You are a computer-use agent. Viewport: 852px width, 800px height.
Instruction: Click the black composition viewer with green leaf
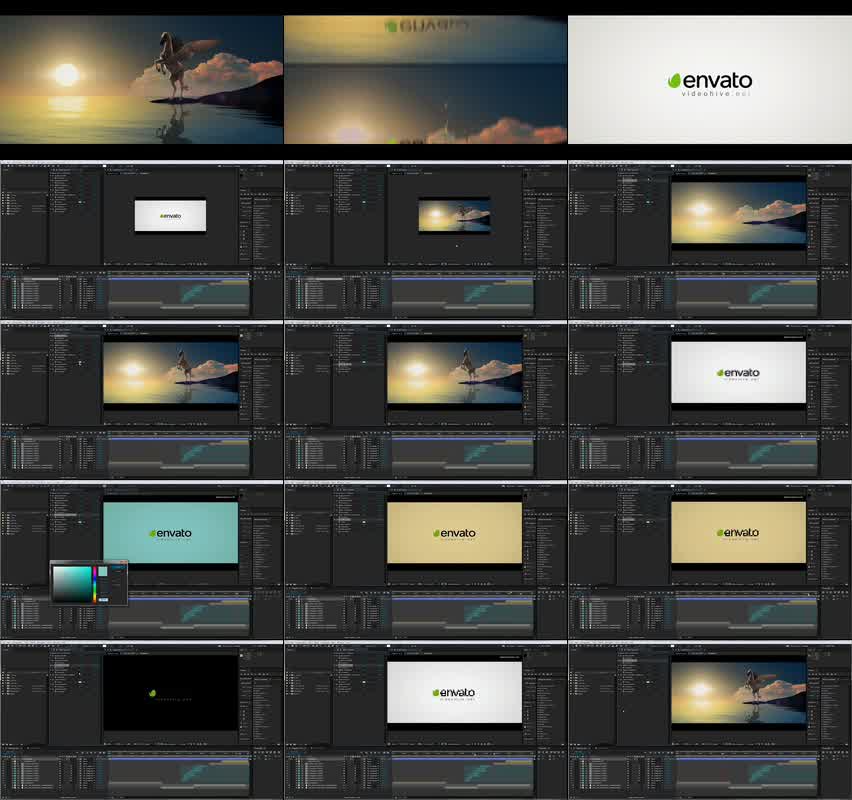[x=171, y=693]
